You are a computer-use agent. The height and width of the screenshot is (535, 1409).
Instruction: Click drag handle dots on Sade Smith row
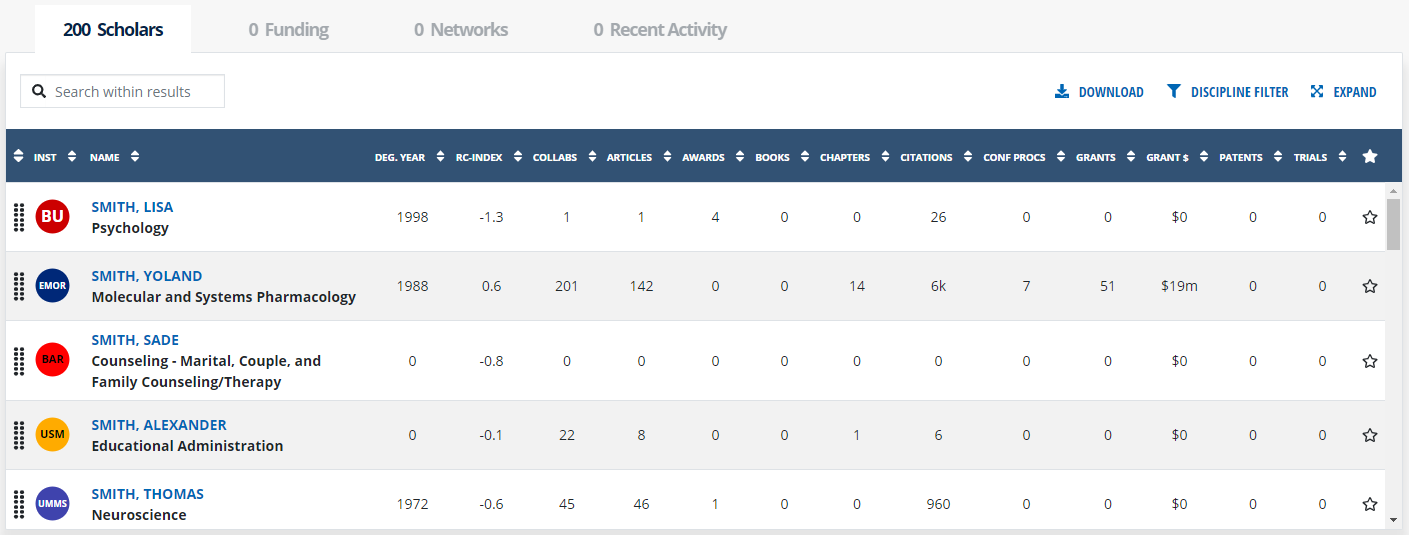point(18,360)
